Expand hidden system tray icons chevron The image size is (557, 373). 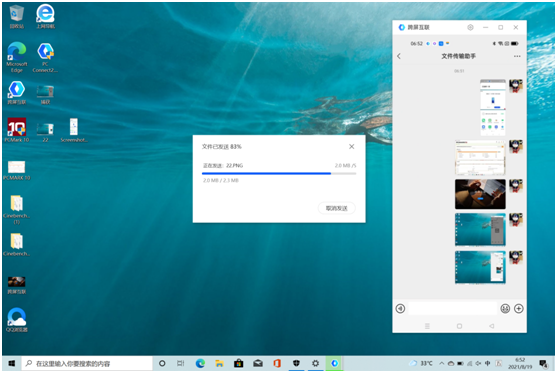(442, 363)
